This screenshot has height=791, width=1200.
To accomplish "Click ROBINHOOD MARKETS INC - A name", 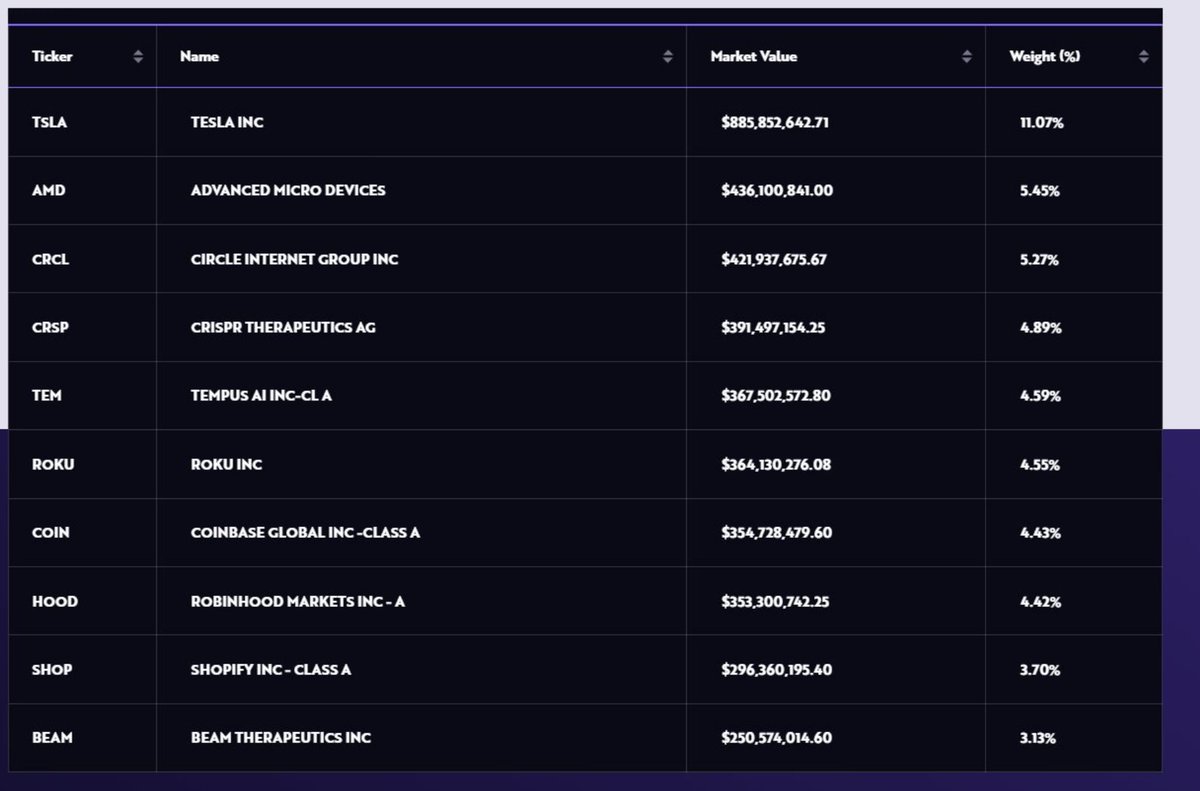I will (297, 601).
